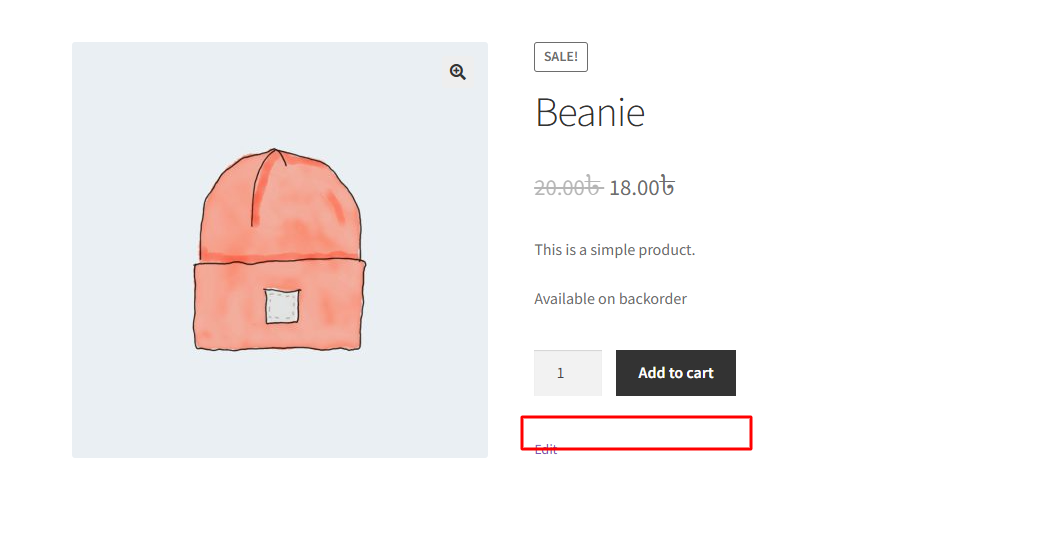Focus the product quantity input field
The height and width of the screenshot is (549, 1059).
(x=567, y=373)
